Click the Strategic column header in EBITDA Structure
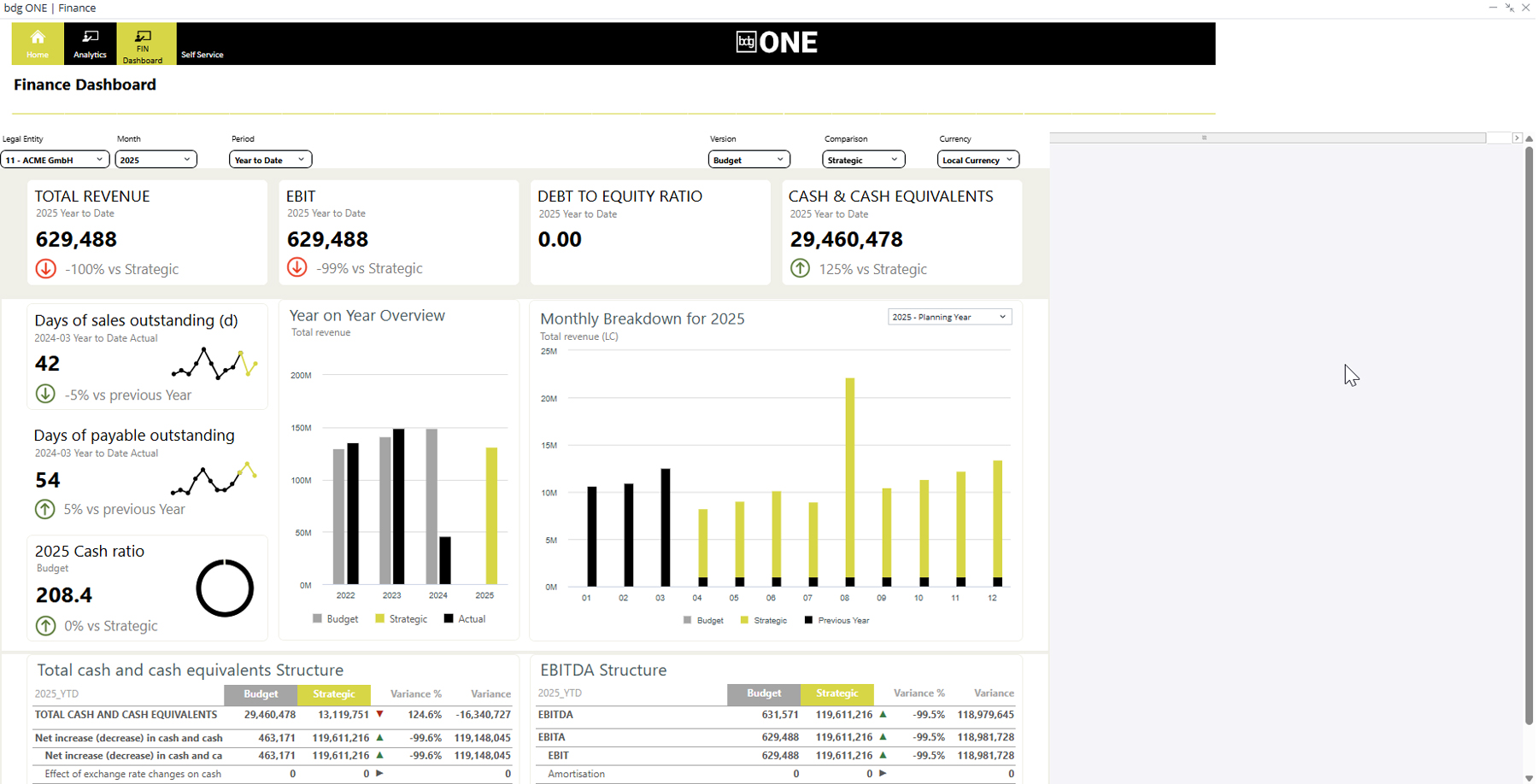This screenshot has height=784, width=1538. coord(837,693)
